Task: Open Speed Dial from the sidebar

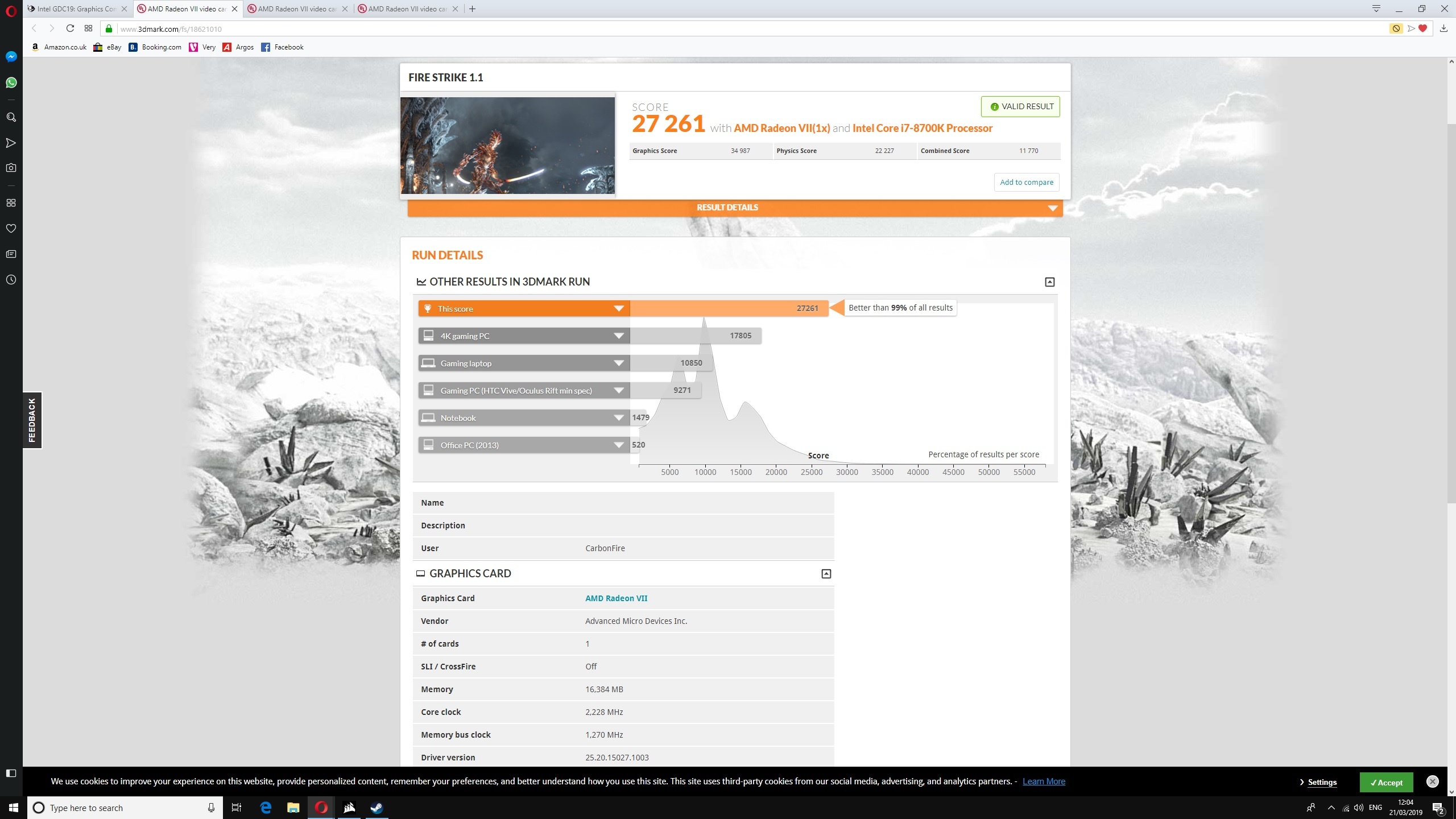Action: click(x=11, y=203)
